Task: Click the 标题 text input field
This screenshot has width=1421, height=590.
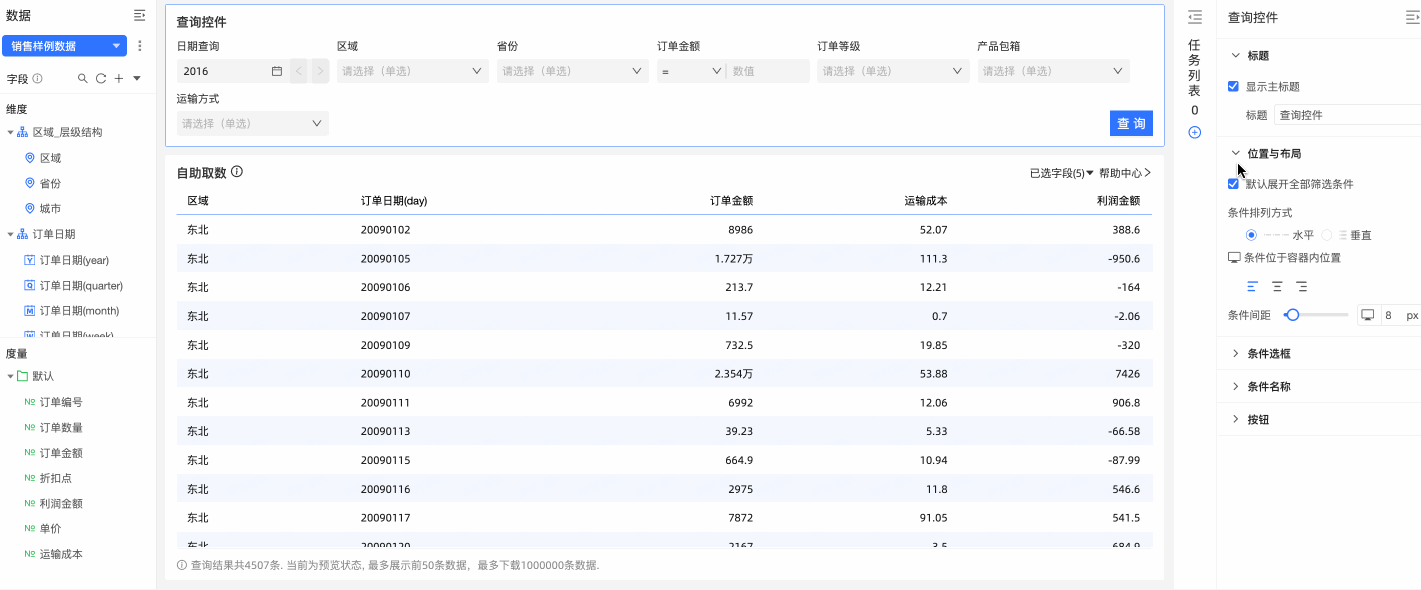Action: pos(1348,115)
